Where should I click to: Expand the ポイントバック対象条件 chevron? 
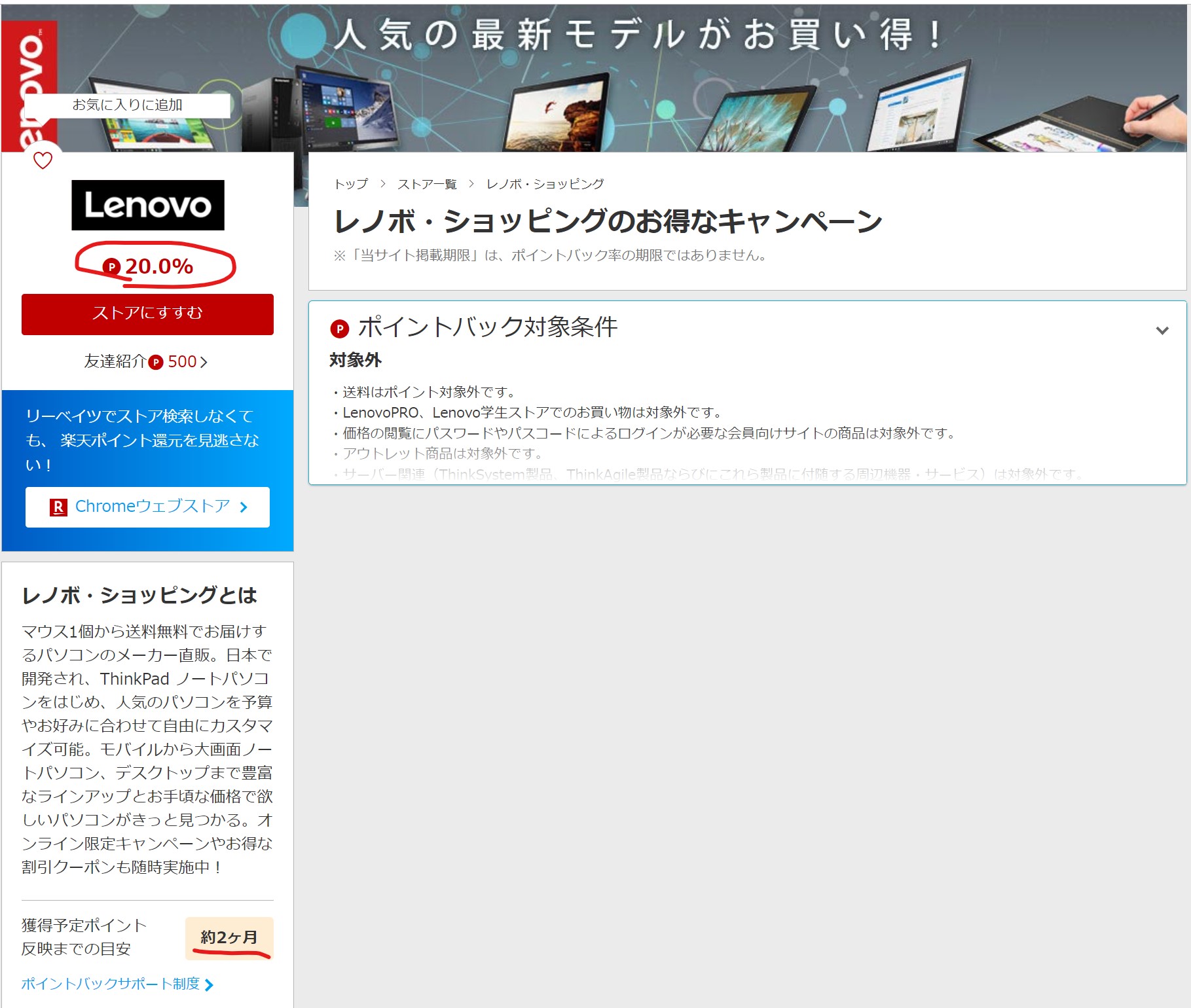click(1162, 331)
